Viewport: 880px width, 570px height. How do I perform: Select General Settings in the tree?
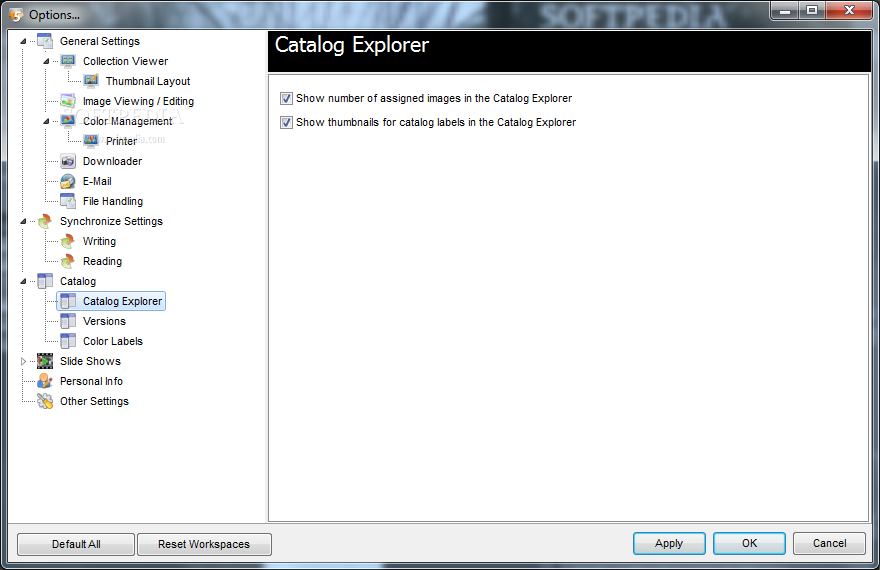pyautogui.click(x=100, y=41)
